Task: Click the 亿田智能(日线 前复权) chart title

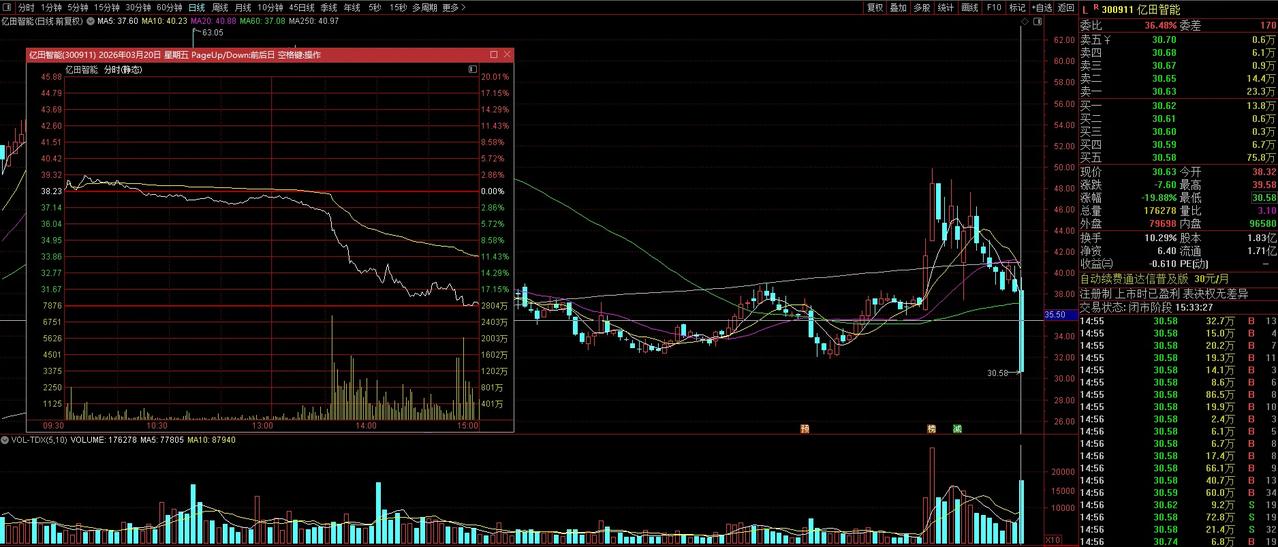Action: coord(43,20)
